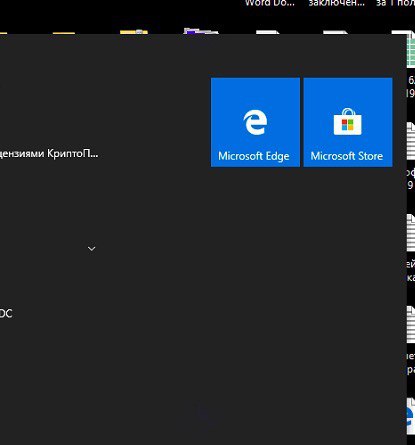Select the desktop item labeled "Word Do..."
This screenshot has width=415, height=445.
coord(270,3)
